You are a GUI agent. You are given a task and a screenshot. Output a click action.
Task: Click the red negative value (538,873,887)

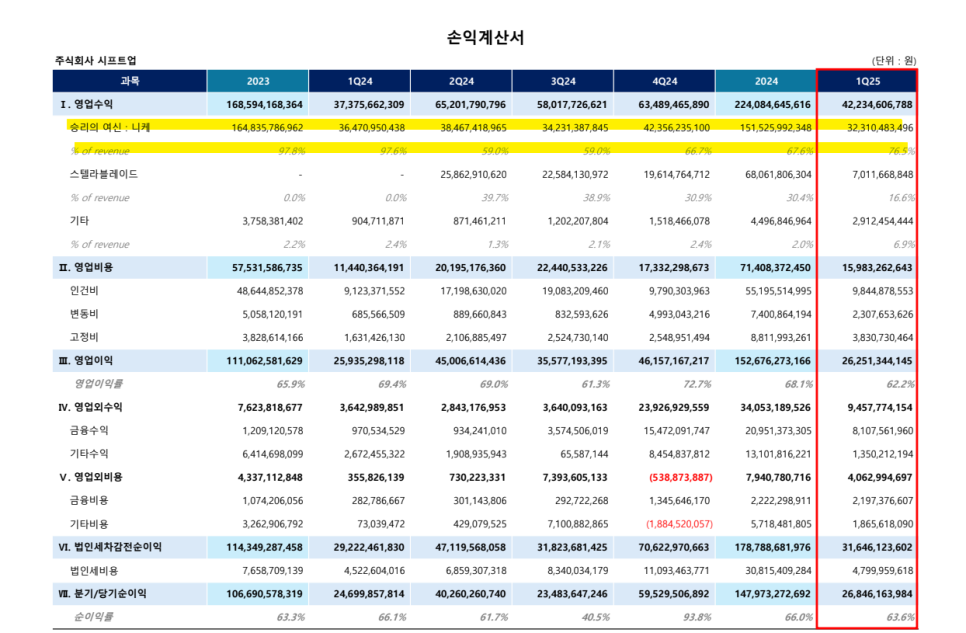coord(680,478)
